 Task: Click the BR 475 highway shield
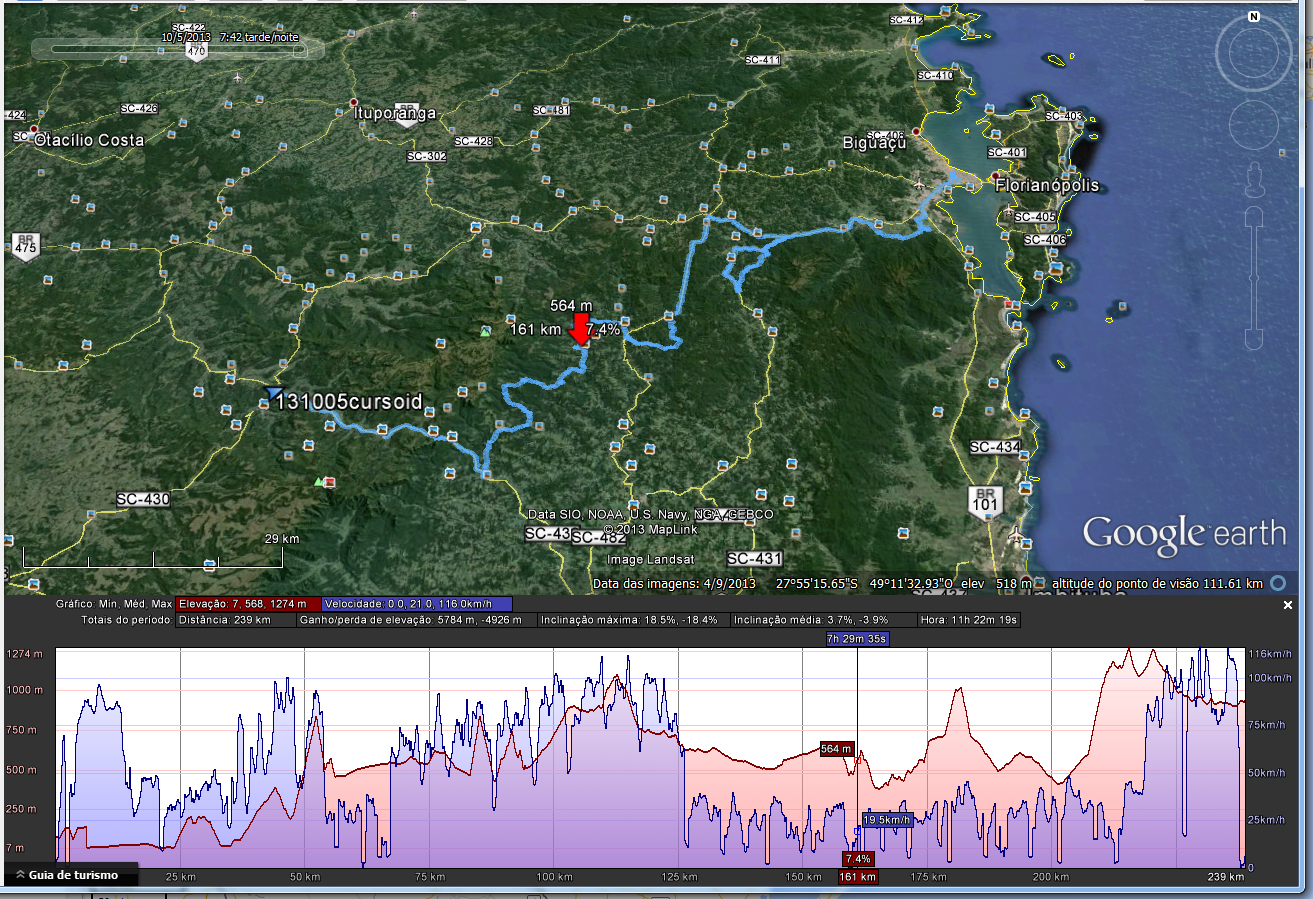[x=25, y=245]
